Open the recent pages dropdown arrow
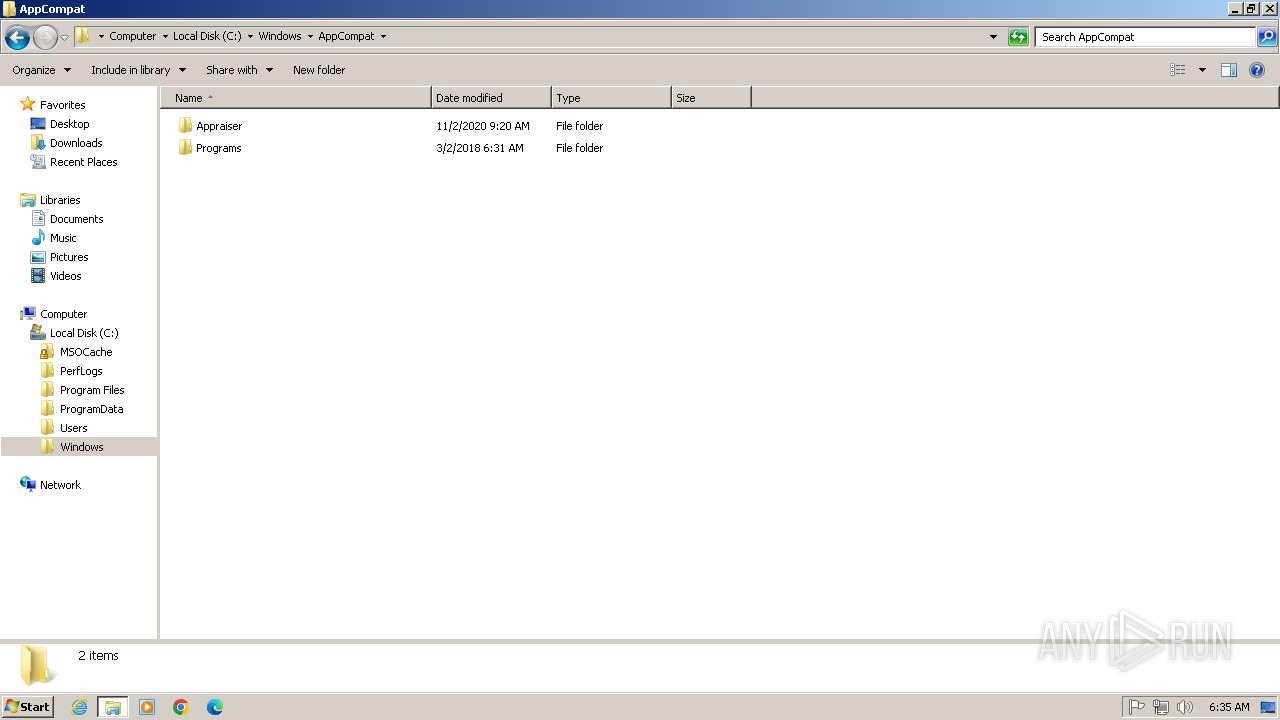The width and height of the screenshot is (1280, 720). pos(64,38)
